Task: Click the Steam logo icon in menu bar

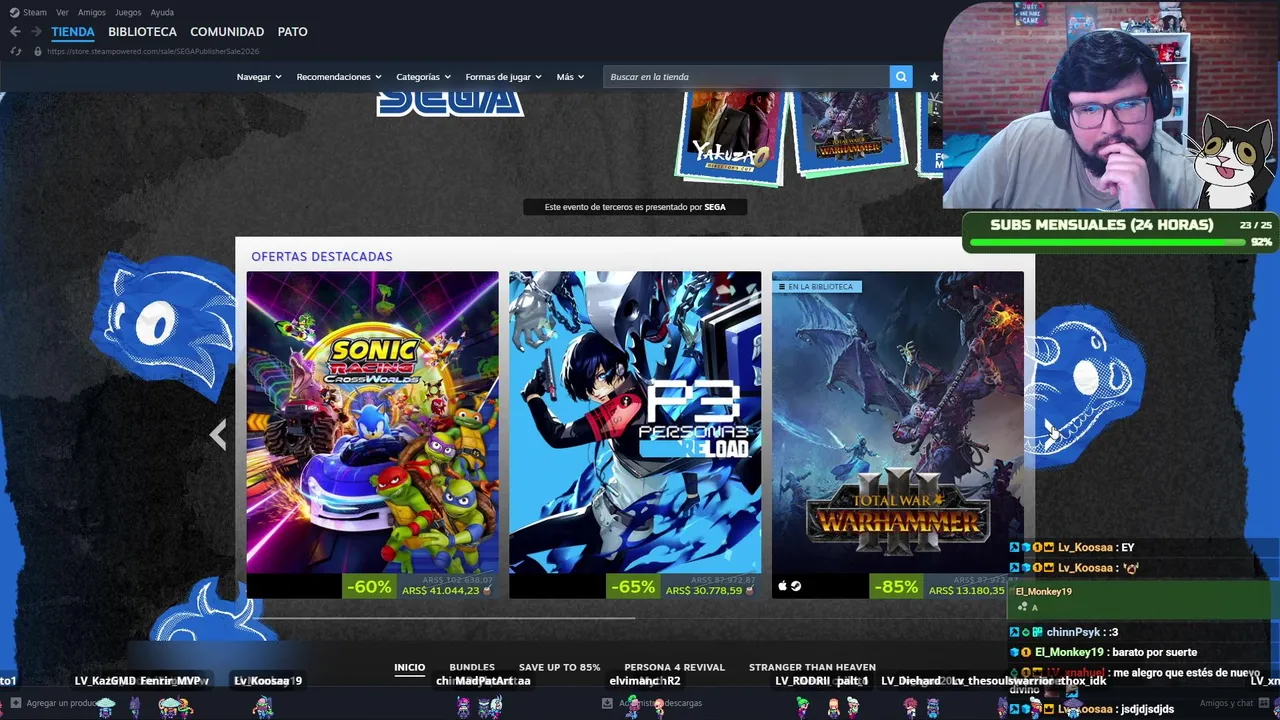Action: tap(14, 12)
